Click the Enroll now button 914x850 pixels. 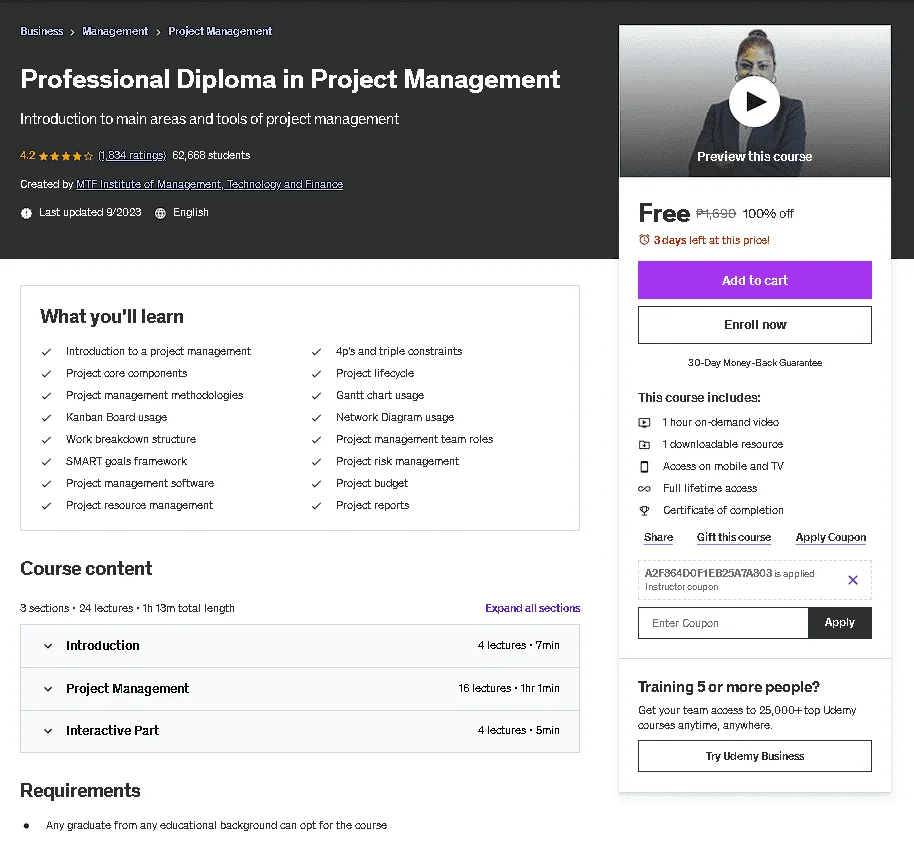pyautogui.click(x=754, y=325)
